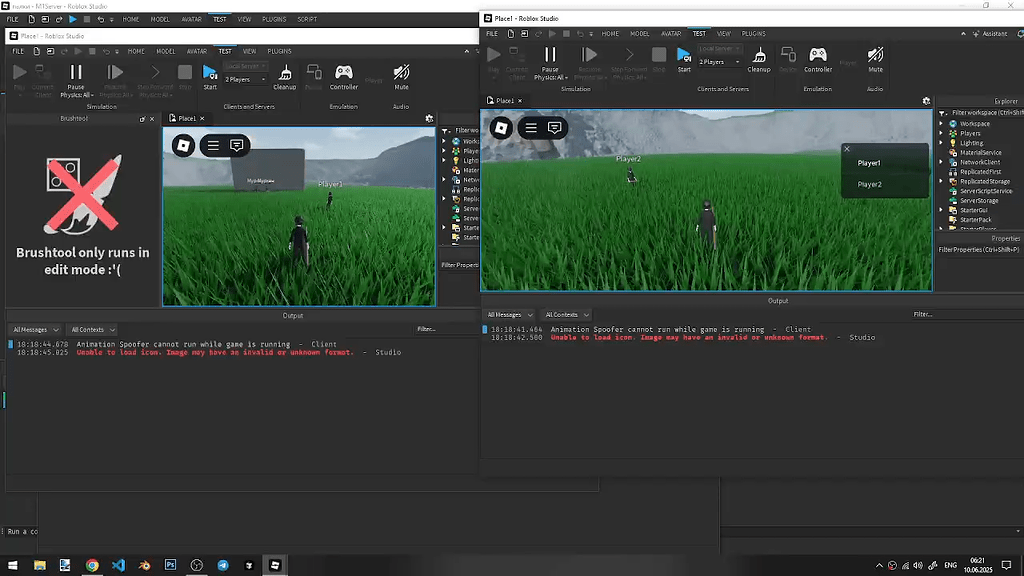Close the Brushtool panel

152,119
